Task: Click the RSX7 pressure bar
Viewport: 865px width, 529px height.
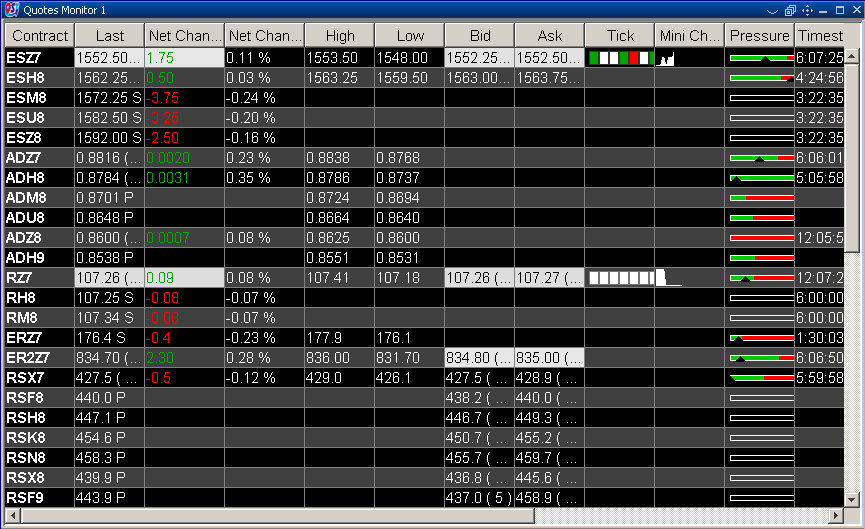Action: (762, 378)
